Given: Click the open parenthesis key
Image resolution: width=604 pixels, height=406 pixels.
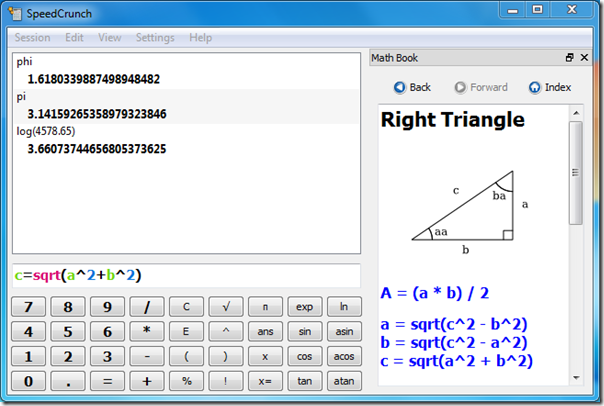Looking at the screenshot, I should (x=186, y=356).
